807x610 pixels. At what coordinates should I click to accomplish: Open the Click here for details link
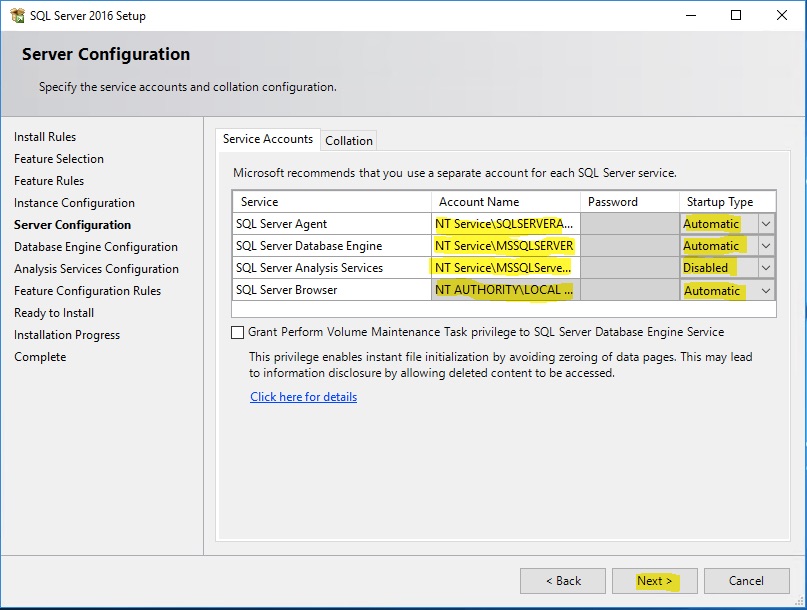pyautogui.click(x=303, y=397)
